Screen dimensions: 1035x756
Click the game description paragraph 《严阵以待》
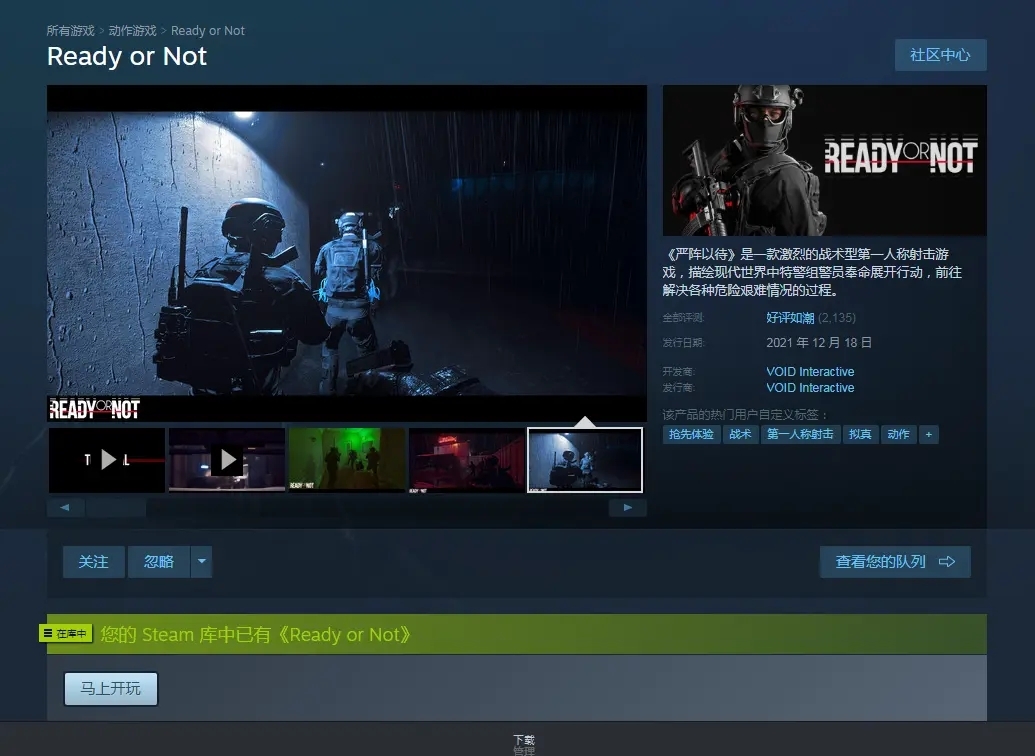tap(812, 272)
